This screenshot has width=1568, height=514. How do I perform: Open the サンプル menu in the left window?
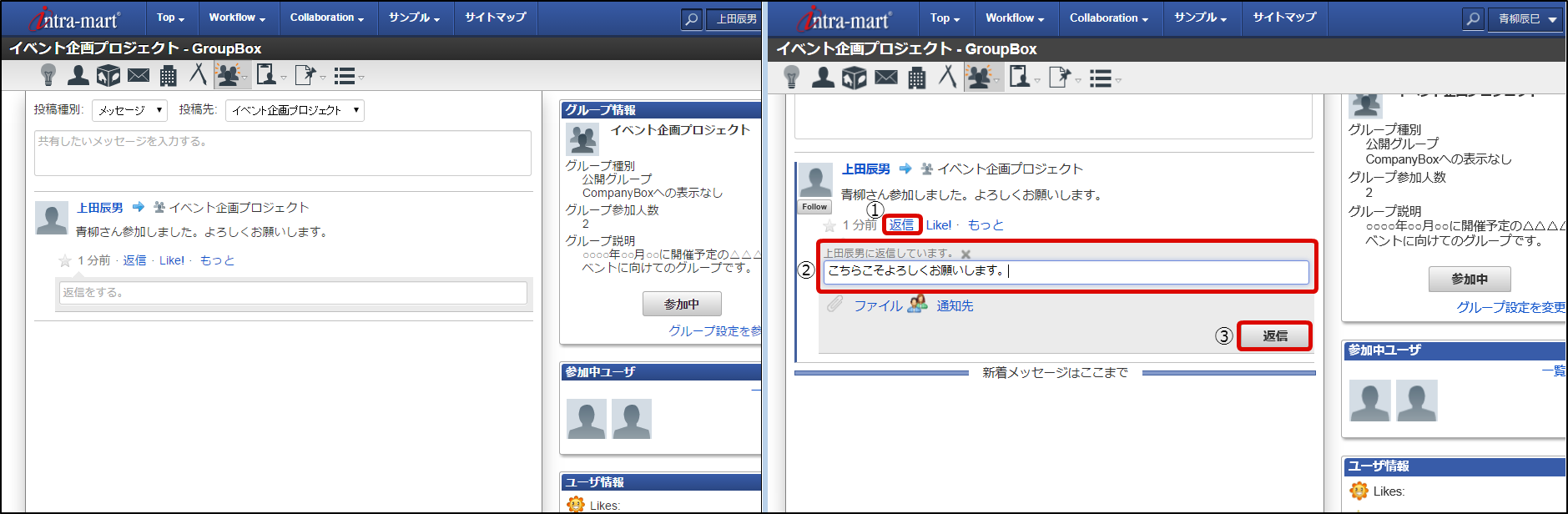pyautogui.click(x=414, y=18)
